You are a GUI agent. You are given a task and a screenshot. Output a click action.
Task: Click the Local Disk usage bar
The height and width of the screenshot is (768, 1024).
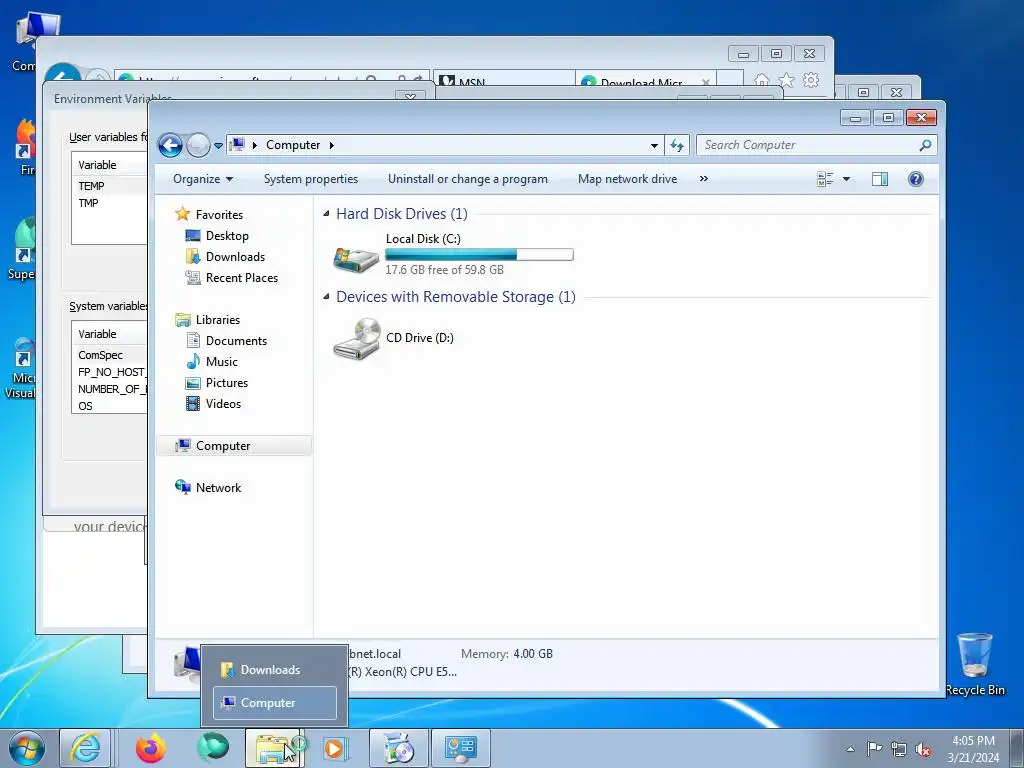coord(479,255)
